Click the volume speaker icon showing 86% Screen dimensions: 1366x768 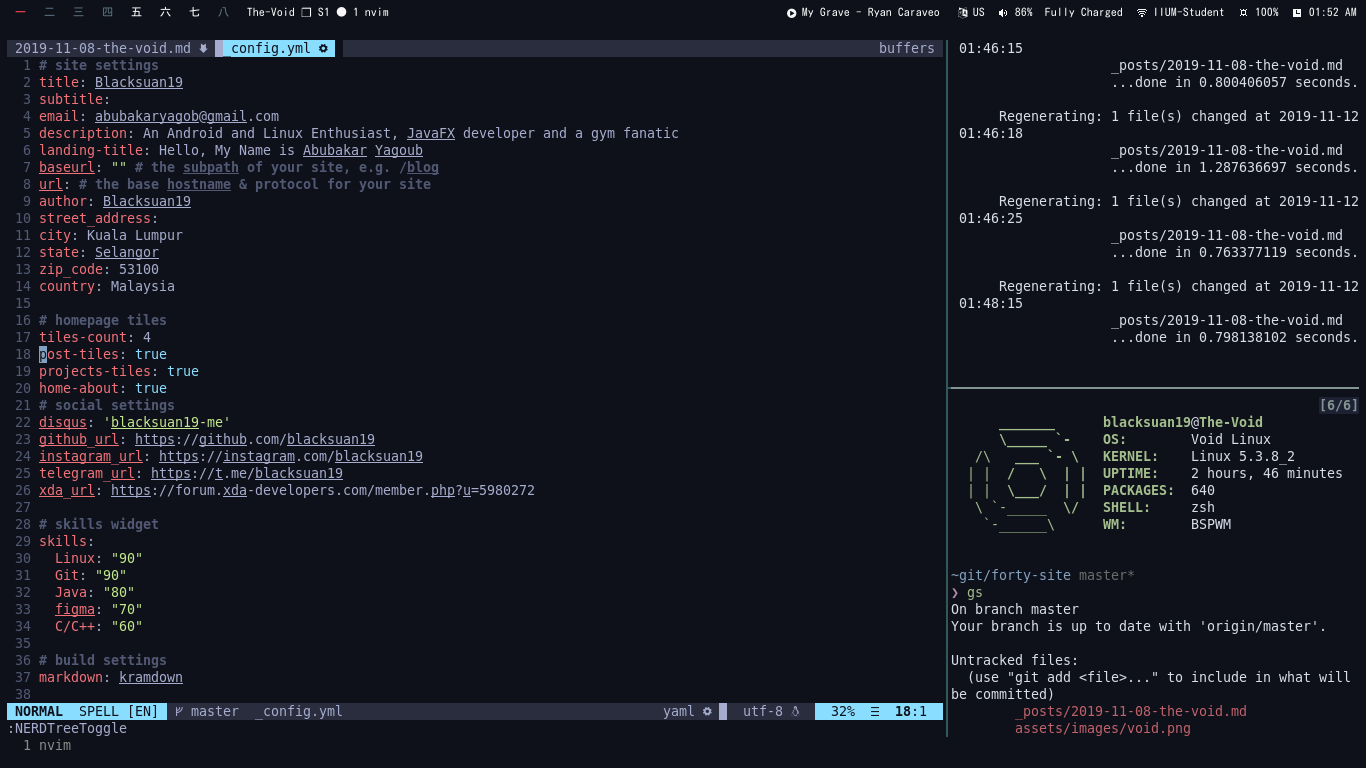1003,13
